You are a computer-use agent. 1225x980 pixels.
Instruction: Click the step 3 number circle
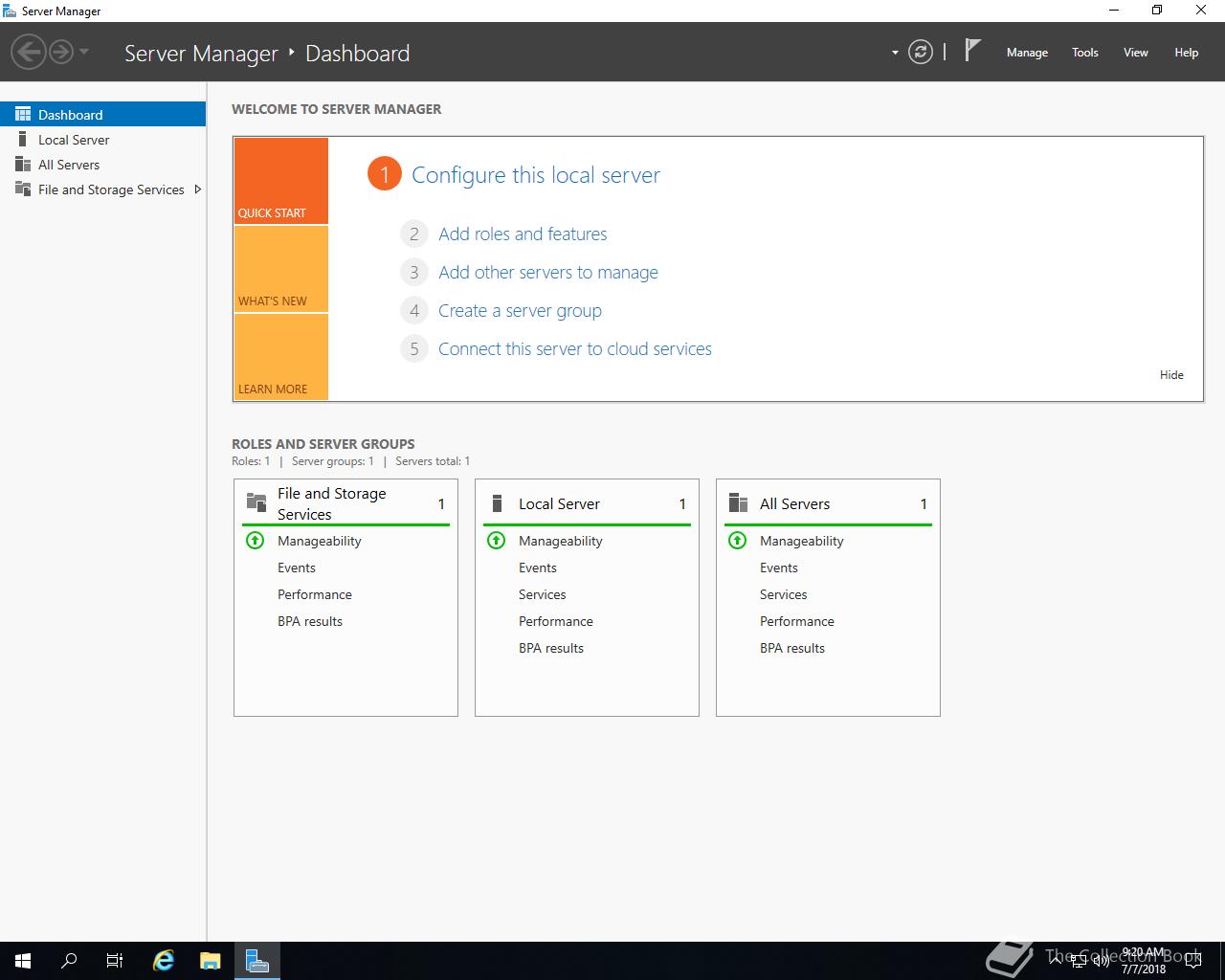[x=413, y=272]
